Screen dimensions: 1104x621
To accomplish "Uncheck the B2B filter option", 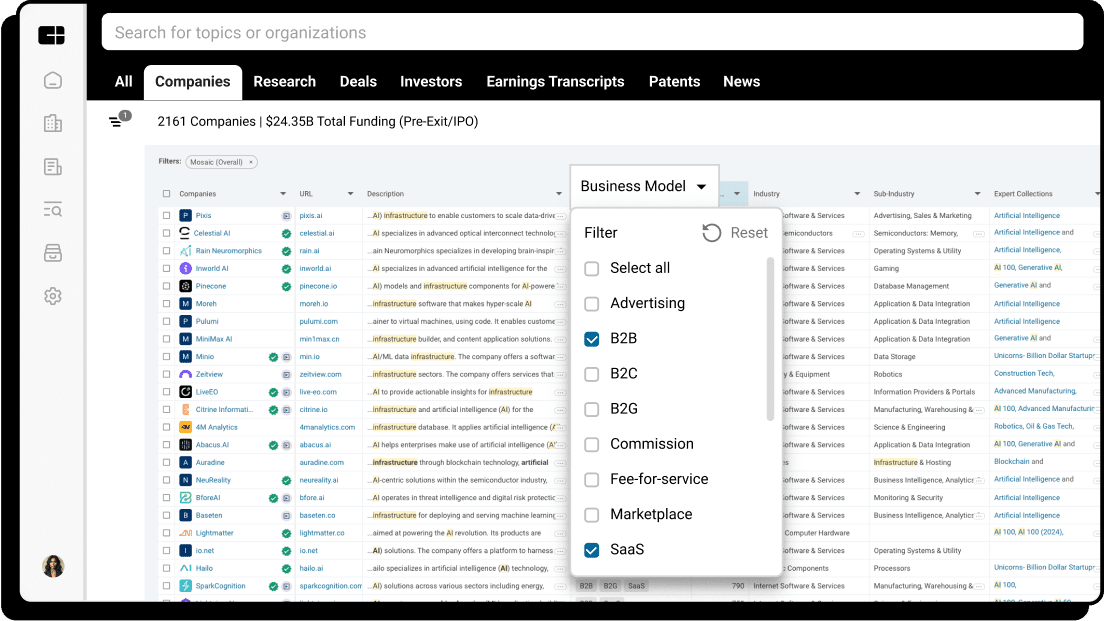I will [x=591, y=338].
